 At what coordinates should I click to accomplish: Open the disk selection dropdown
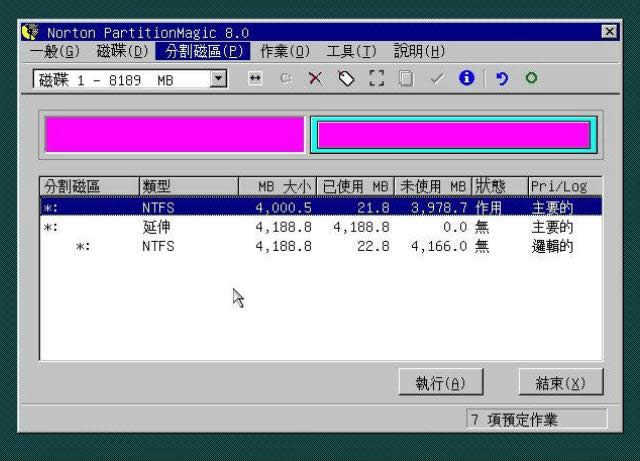(219, 79)
